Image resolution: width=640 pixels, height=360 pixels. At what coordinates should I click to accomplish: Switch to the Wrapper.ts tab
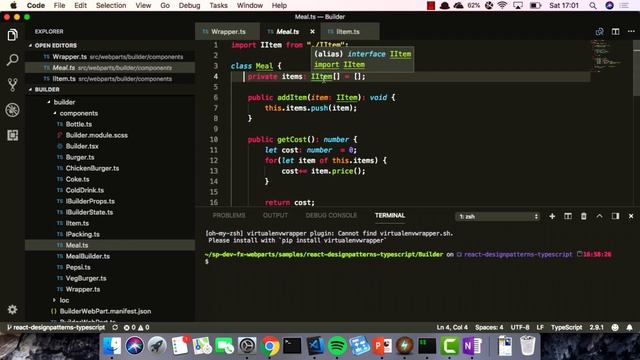click(227, 31)
